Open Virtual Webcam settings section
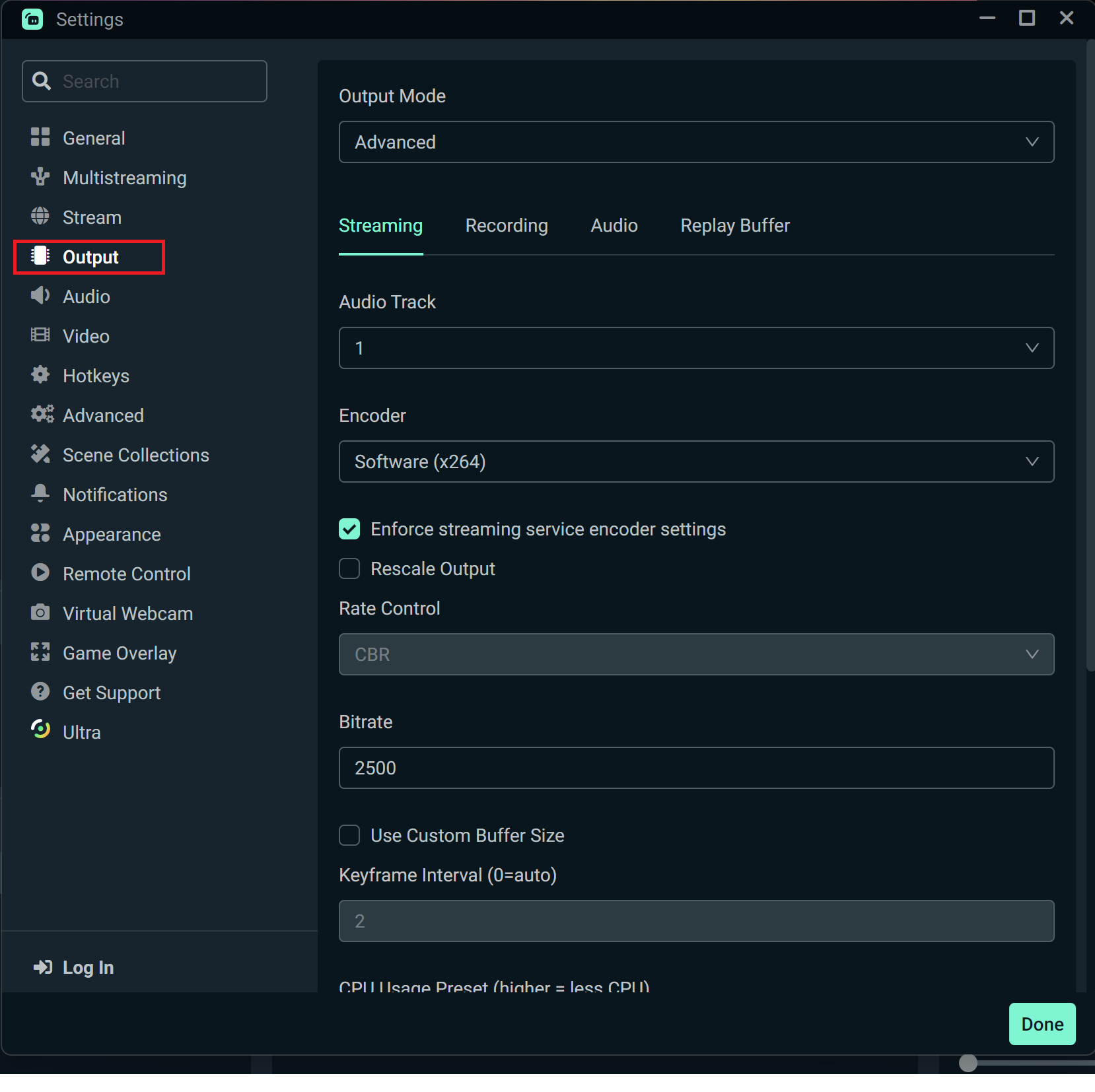 [127, 613]
